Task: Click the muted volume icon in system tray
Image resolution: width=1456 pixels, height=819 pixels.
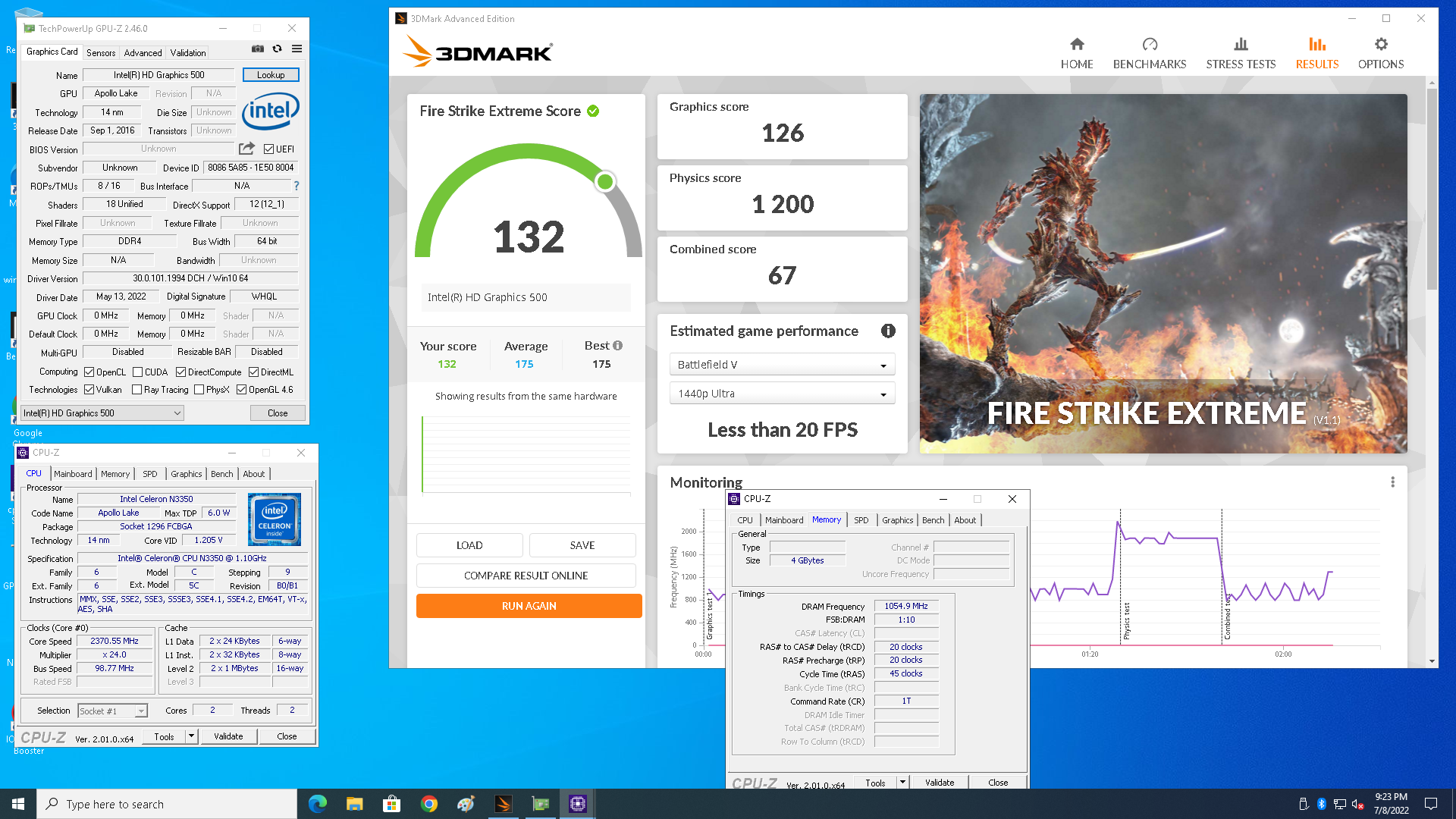Action: [x=1358, y=804]
